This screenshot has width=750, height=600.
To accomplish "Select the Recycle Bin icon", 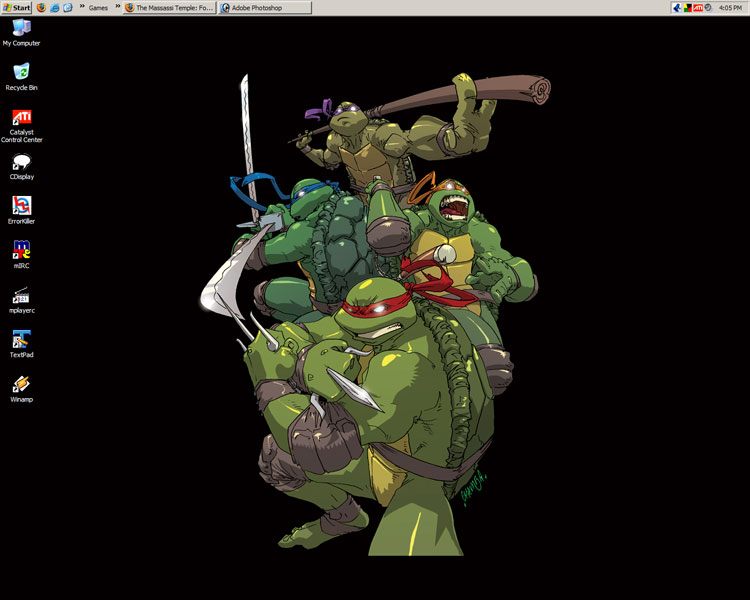I will tap(21, 77).
